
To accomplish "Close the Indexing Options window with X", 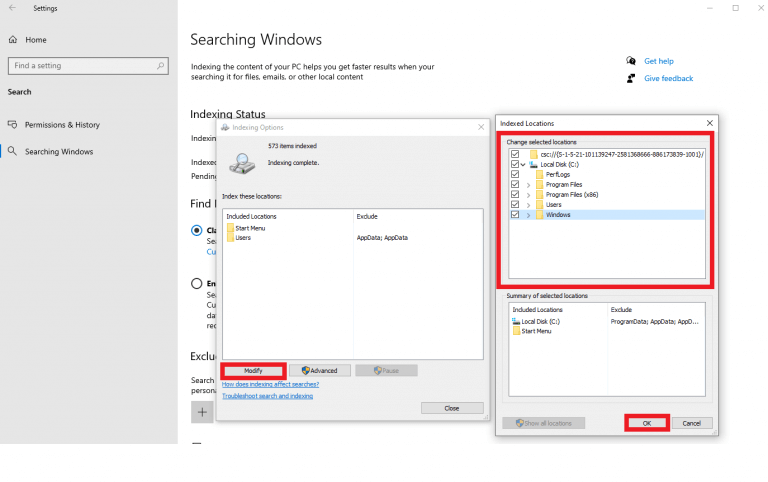I will (x=481, y=127).
